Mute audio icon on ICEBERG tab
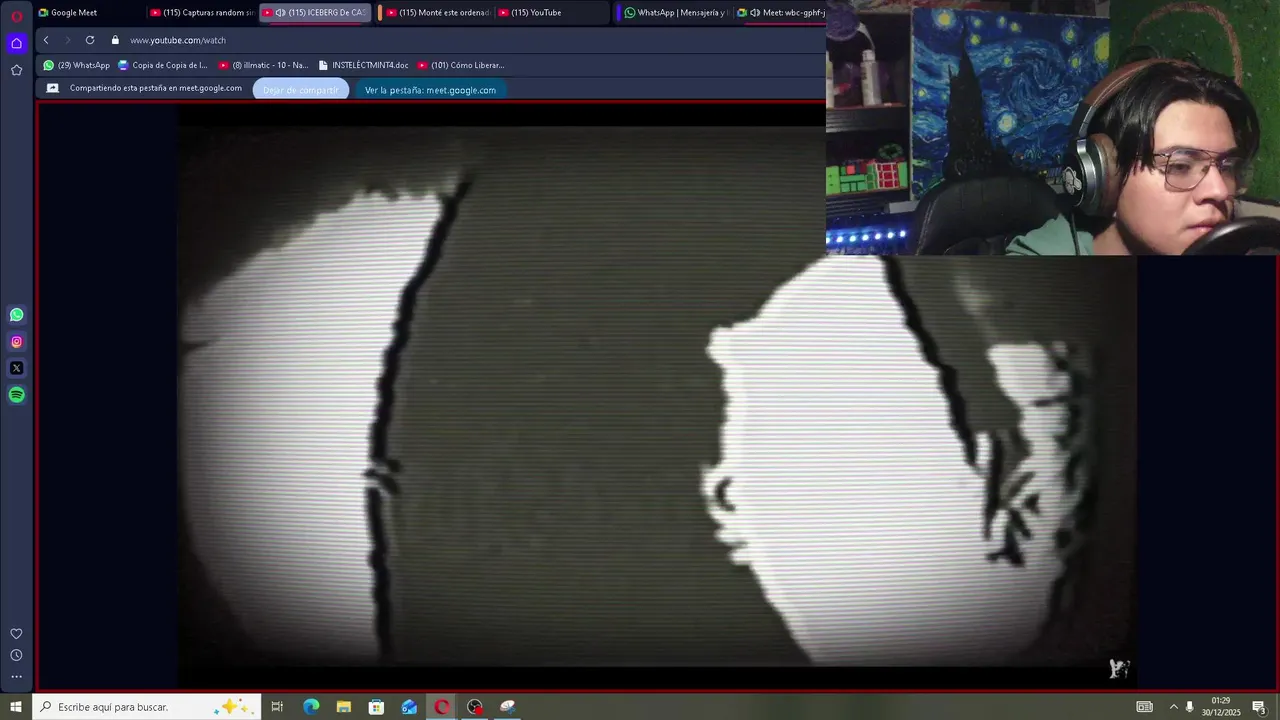 point(280,13)
